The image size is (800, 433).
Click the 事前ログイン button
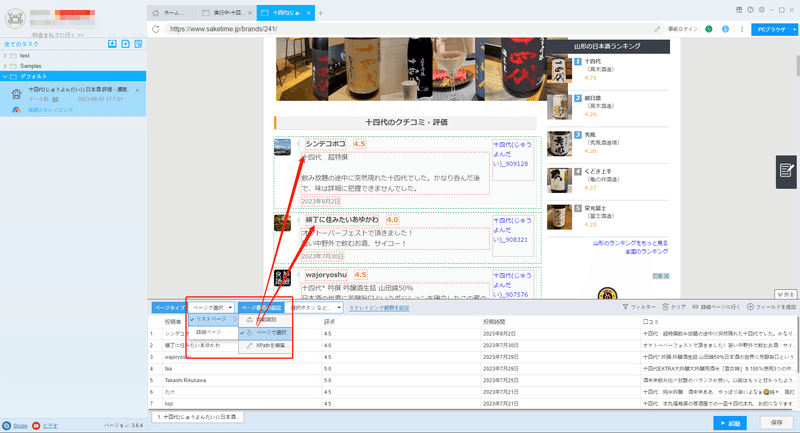pyautogui.click(x=683, y=29)
